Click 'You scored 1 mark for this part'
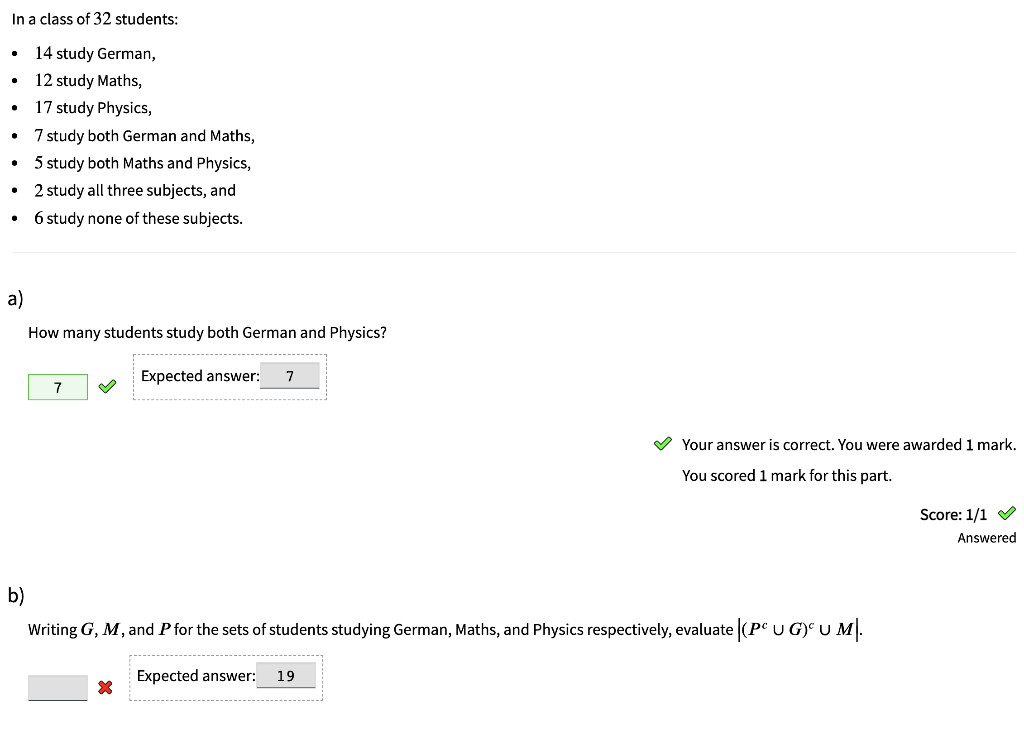Image resolution: width=1024 pixels, height=730 pixels. pyautogui.click(x=786, y=475)
